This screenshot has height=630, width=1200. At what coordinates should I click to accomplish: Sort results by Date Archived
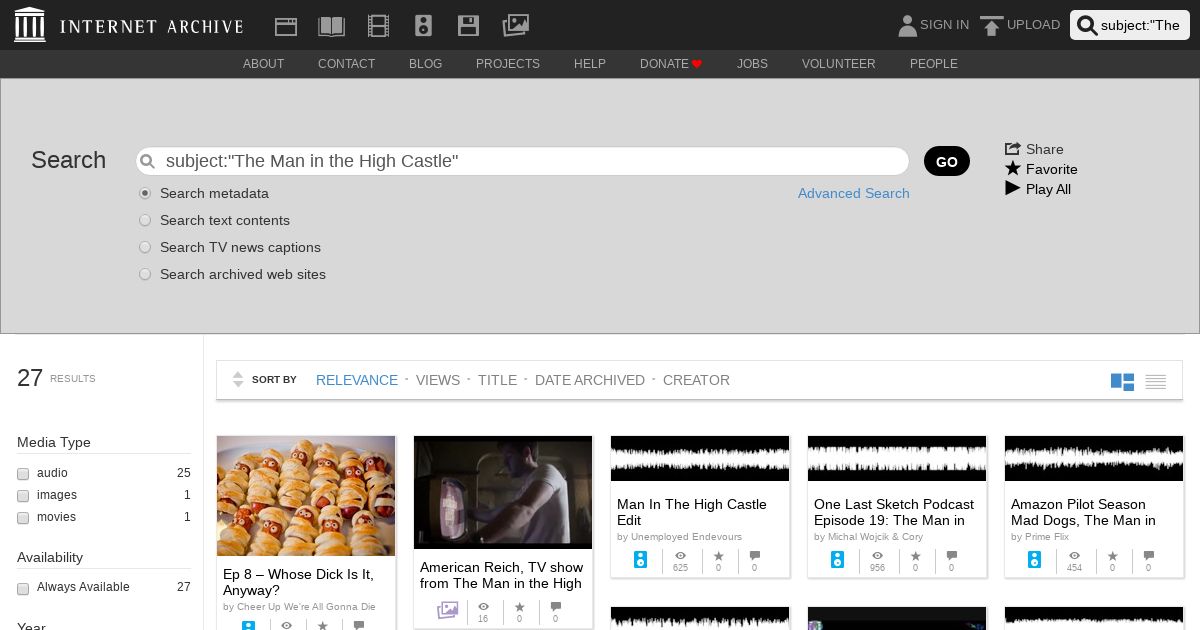click(x=590, y=380)
